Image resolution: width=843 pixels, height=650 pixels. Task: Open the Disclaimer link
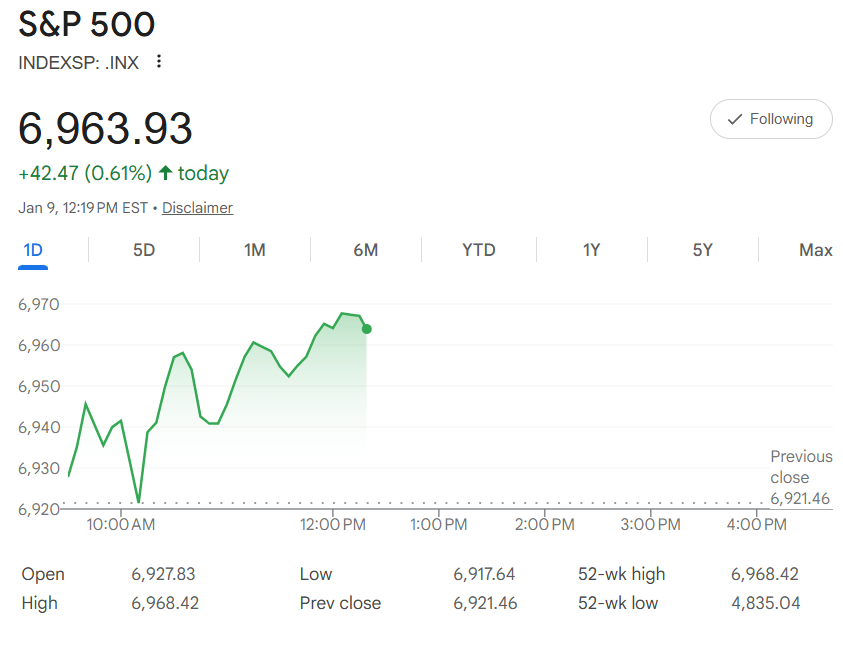[x=197, y=208]
